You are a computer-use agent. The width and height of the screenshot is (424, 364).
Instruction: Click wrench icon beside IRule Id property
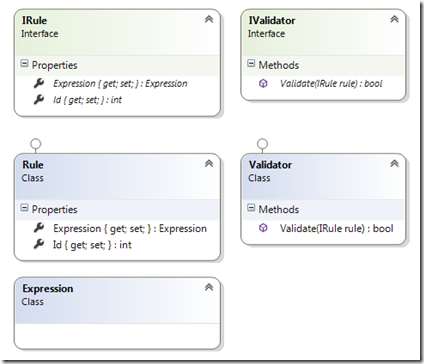(x=39, y=99)
